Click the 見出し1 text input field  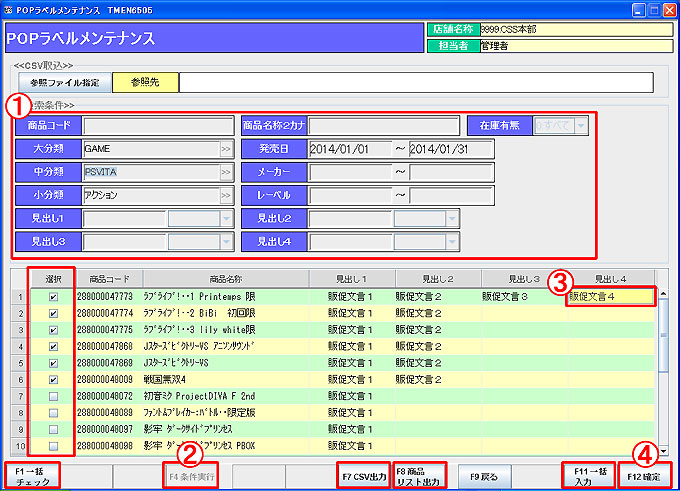point(124,219)
